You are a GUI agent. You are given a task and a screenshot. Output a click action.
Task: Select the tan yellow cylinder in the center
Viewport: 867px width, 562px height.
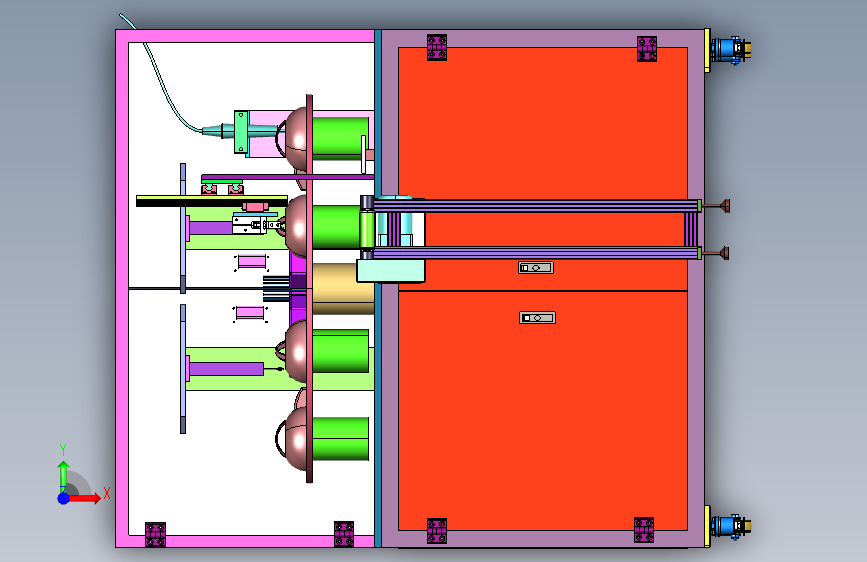343,289
